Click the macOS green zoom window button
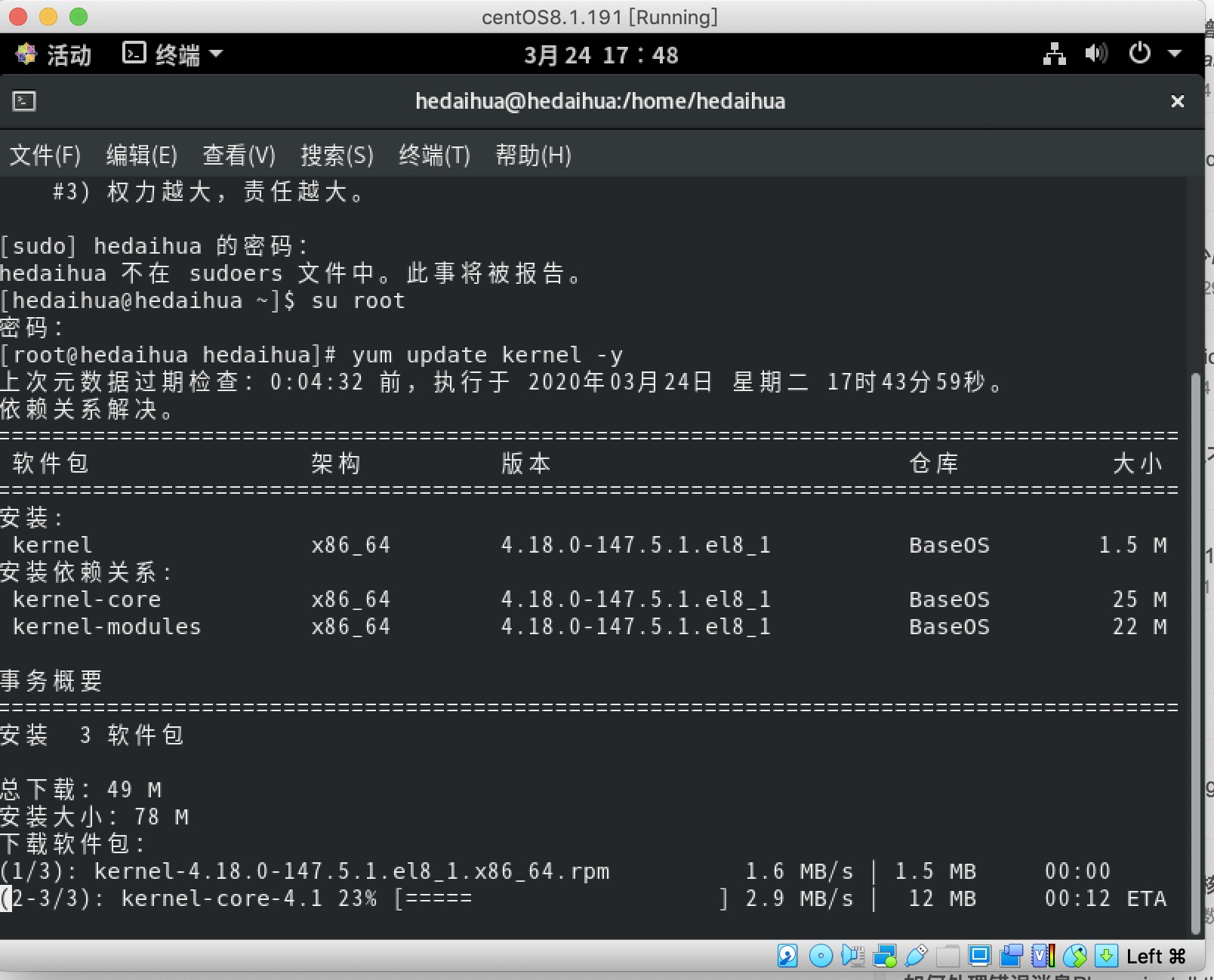 (x=79, y=16)
